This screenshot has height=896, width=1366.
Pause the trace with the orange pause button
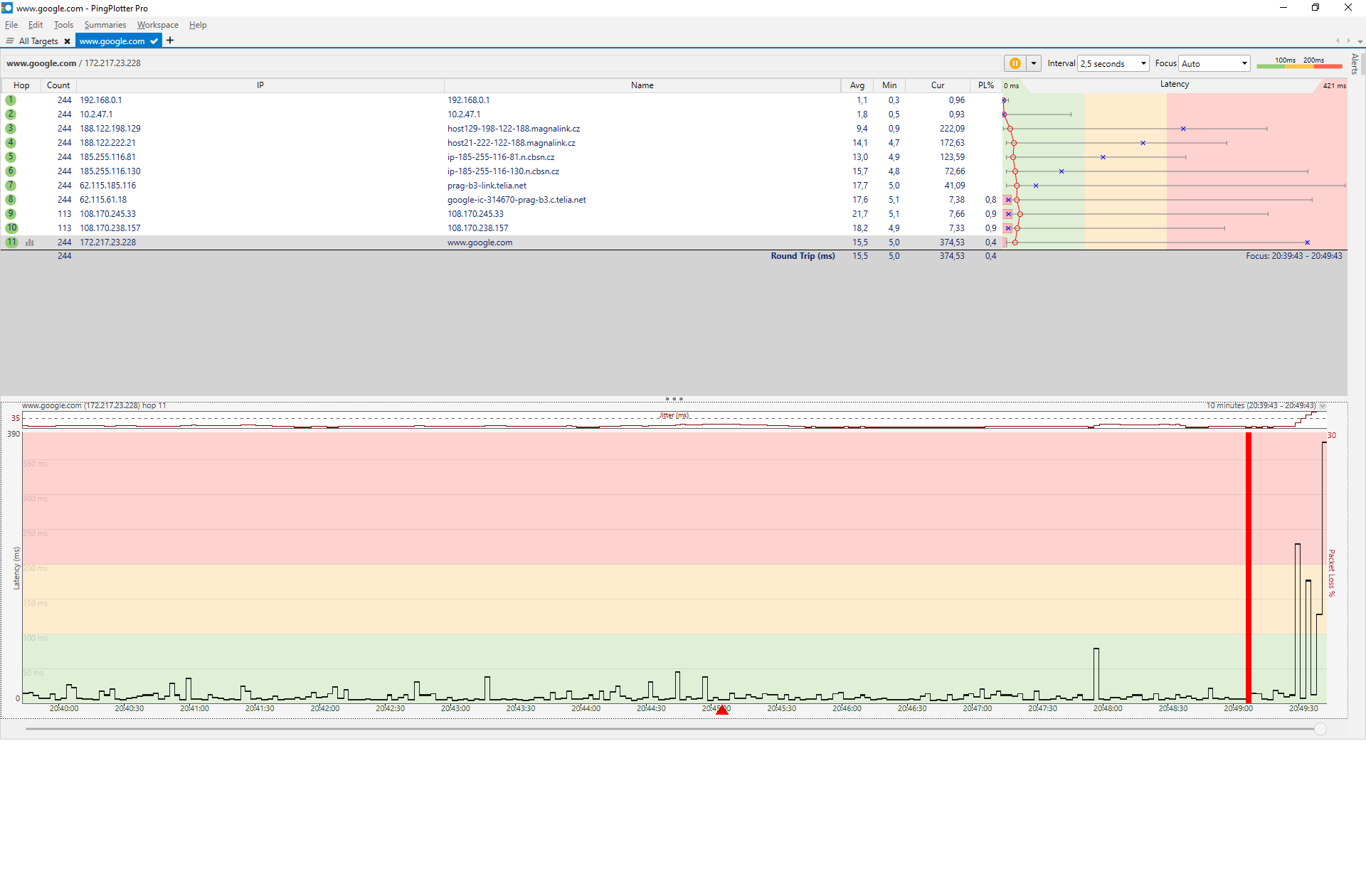[1015, 63]
